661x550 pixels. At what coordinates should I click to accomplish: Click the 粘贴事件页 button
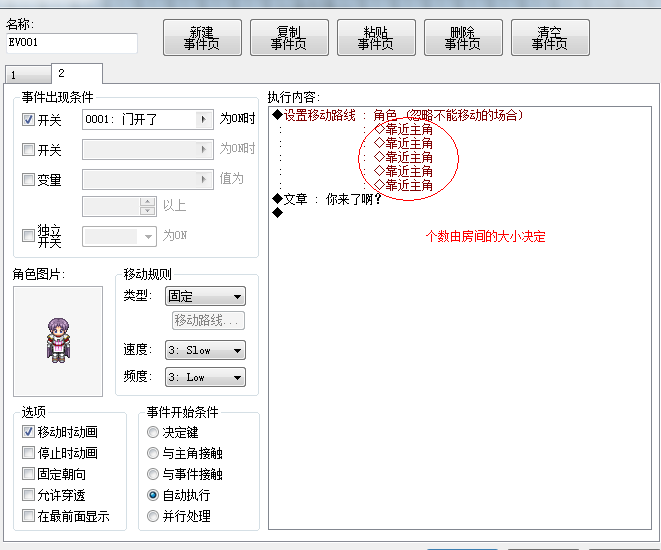click(376, 38)
